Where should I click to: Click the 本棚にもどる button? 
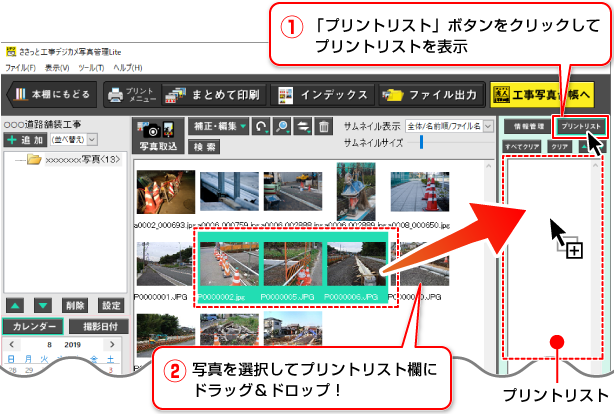[x=52, y=94]
